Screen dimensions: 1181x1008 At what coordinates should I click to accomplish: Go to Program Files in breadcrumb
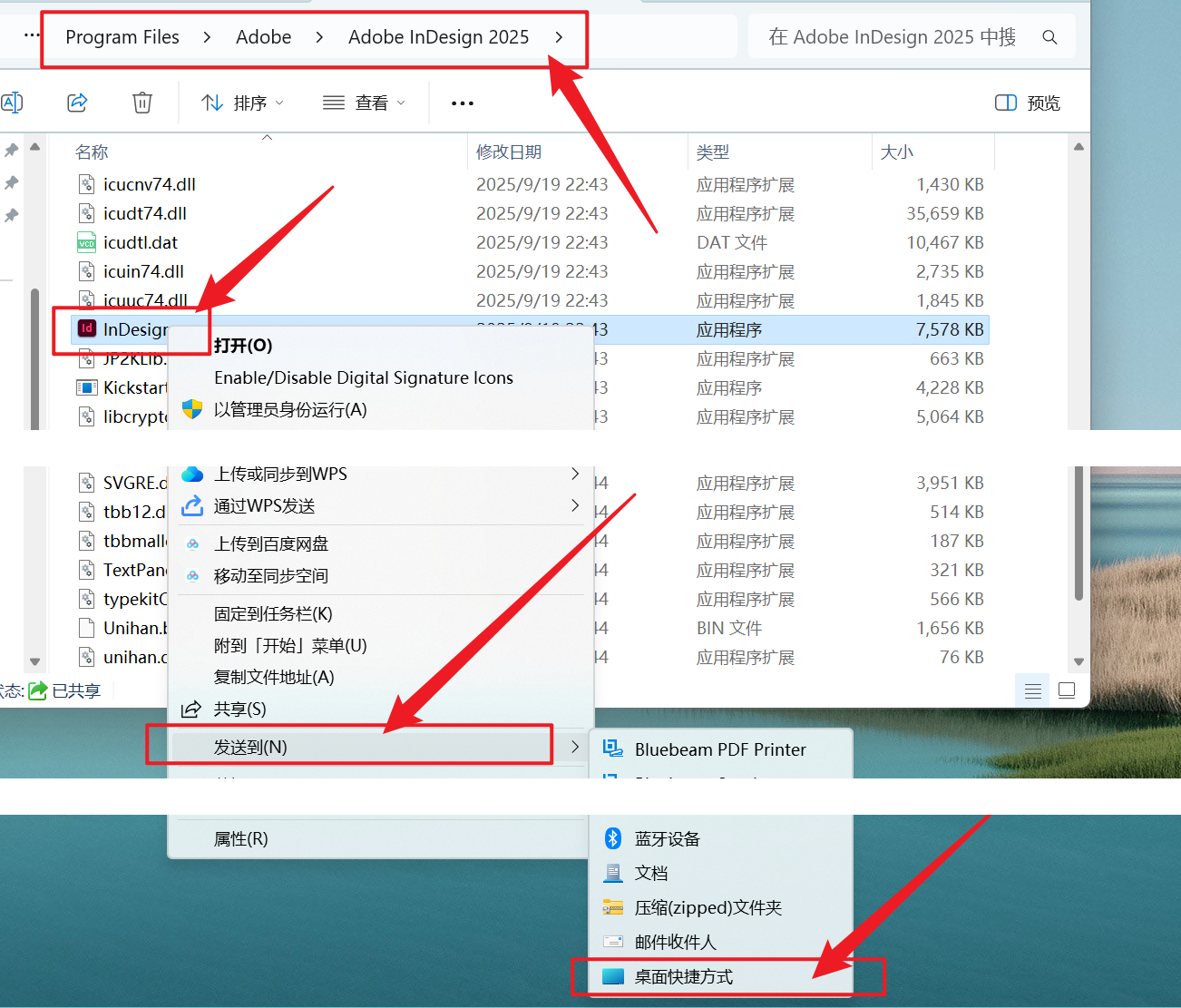(122, 37)
